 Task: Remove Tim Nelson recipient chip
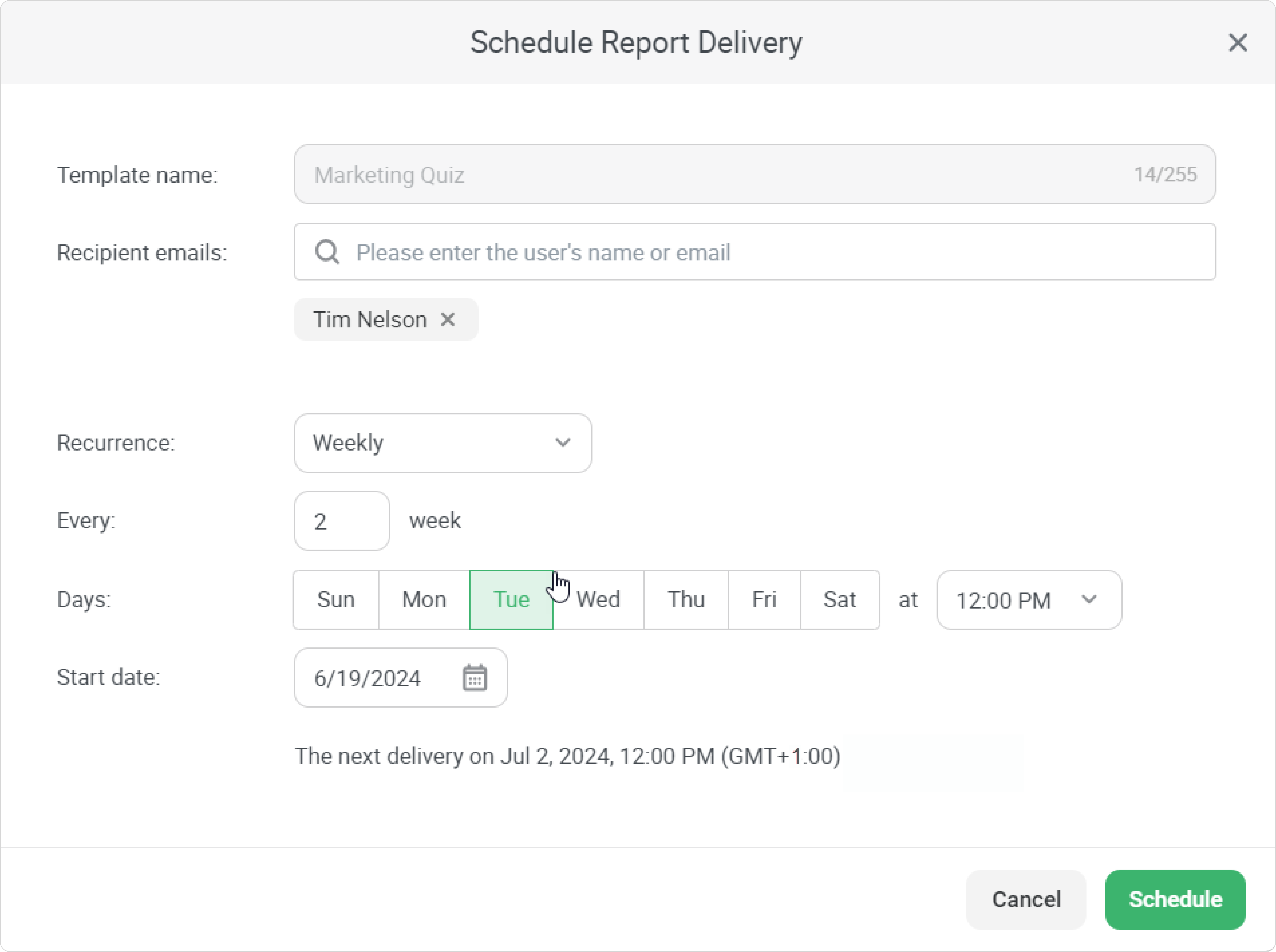point(448,319)
